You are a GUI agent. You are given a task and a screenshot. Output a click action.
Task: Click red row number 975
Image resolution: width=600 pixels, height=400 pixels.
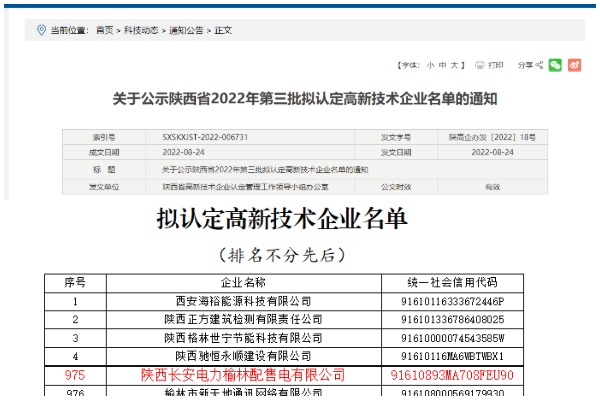75,375
